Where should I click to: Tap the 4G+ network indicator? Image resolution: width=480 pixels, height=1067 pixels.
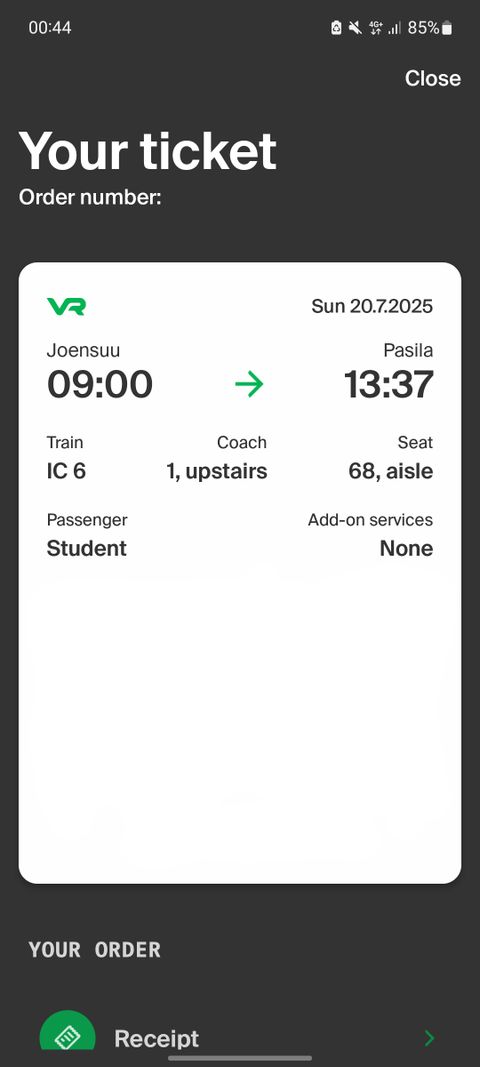[x=376, y=28]
